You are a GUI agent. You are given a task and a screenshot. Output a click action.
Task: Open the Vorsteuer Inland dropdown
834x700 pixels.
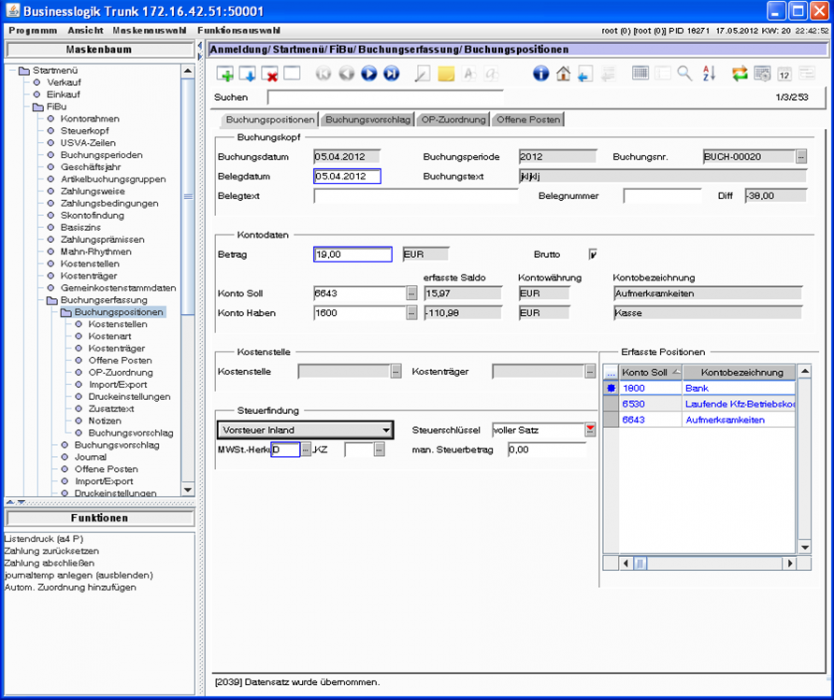coord(385,430)
